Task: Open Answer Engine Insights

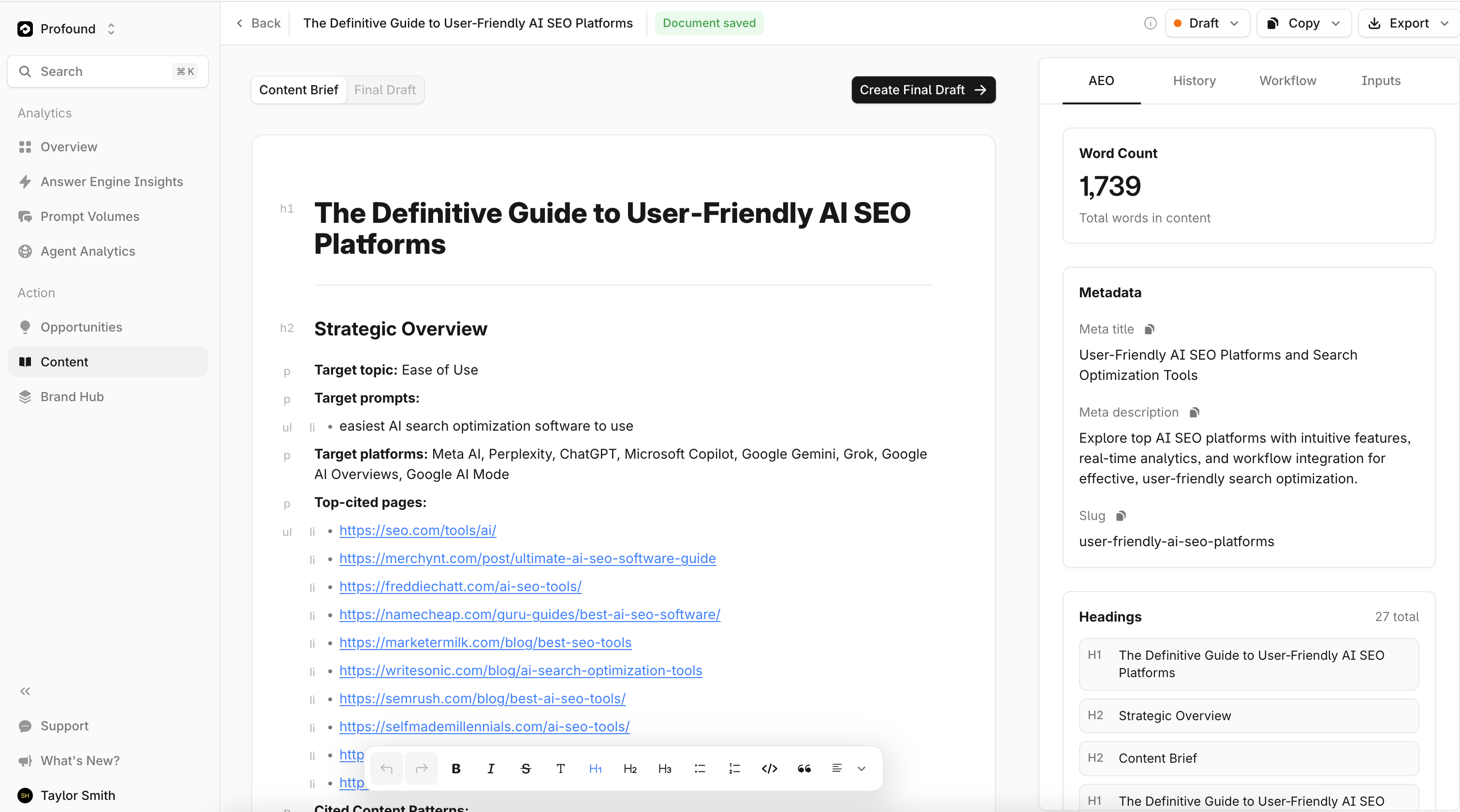Action: (x=108, y=181)
